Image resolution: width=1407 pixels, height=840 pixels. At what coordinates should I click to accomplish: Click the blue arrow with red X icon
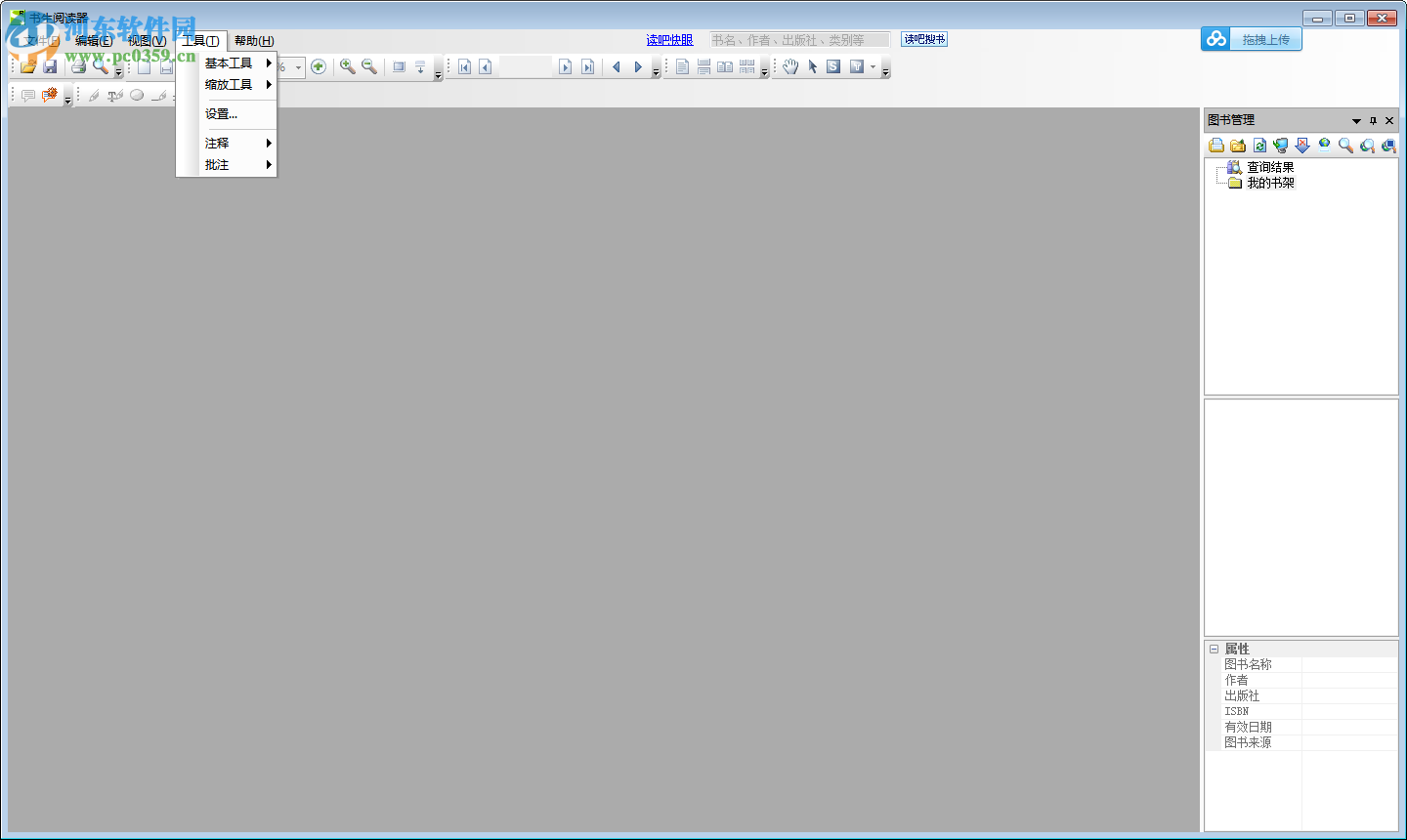(1302, 146)
